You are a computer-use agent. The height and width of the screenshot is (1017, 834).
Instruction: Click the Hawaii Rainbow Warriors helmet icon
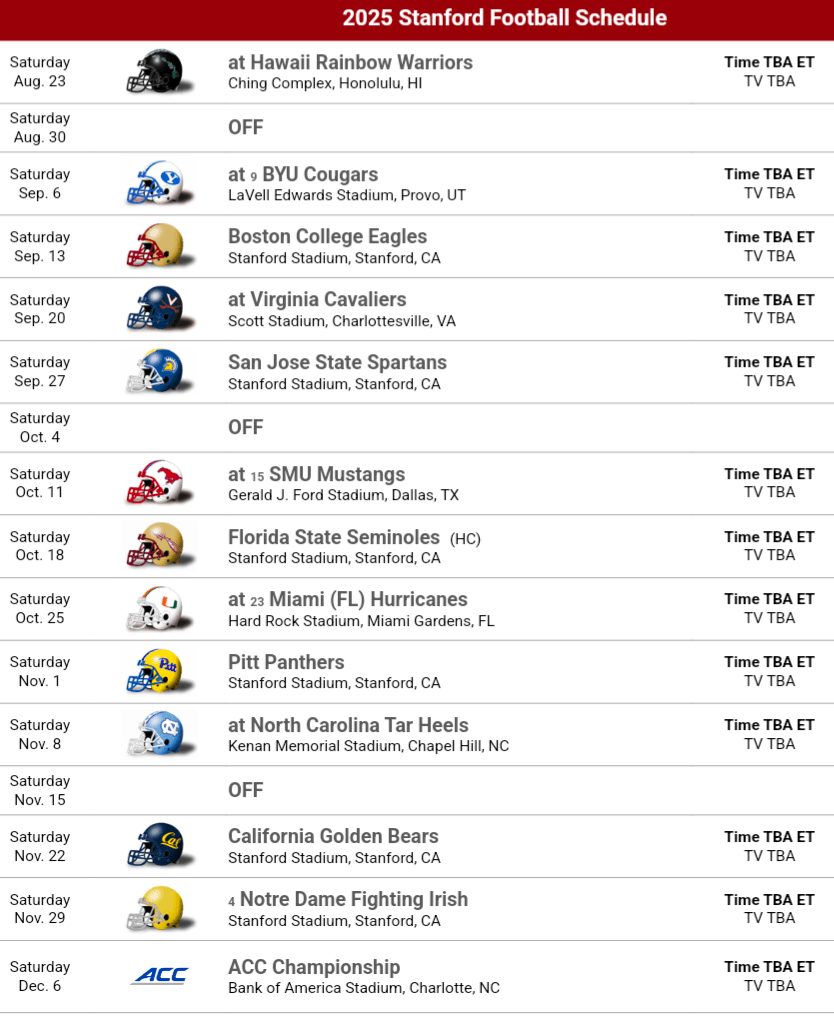(x=155, y=72)
